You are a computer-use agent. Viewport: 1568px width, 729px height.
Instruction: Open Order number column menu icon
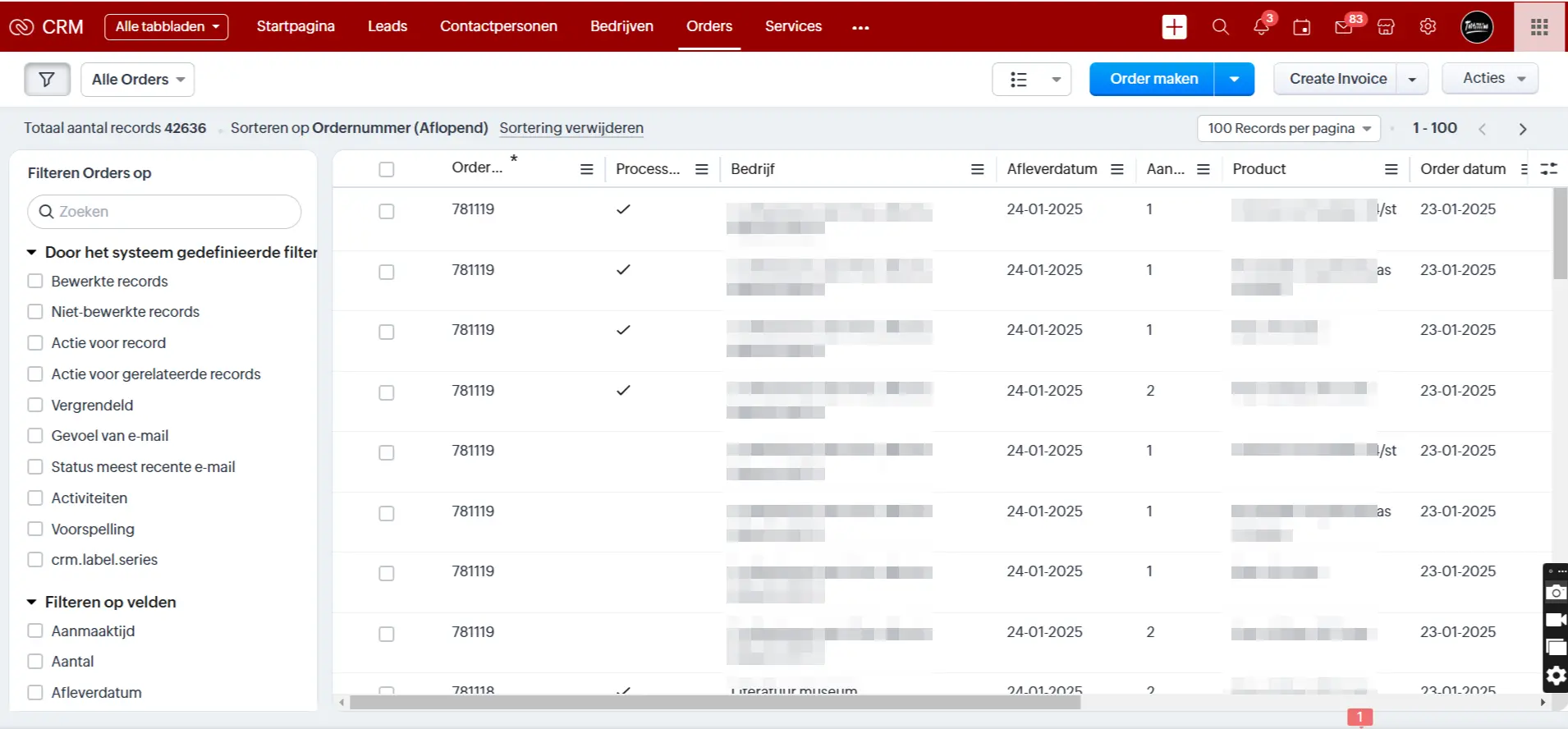587,169
